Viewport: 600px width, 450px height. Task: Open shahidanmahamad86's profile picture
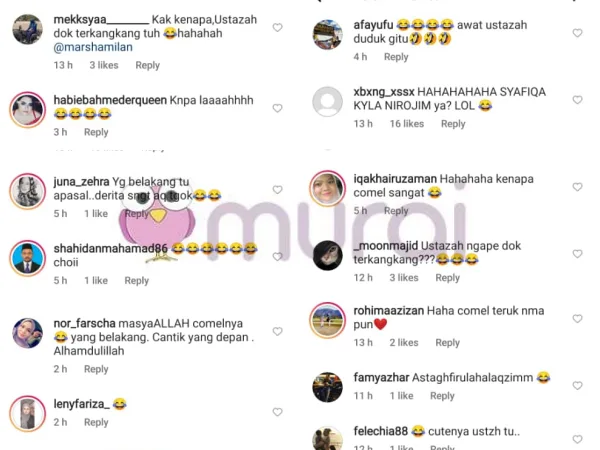(x=28, y=258)
